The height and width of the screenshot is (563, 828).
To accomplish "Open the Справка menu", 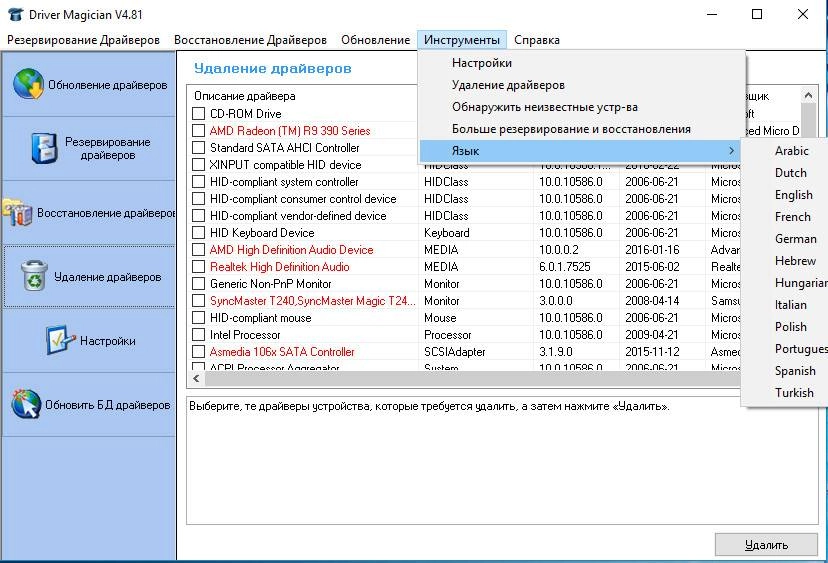I will point(537,40).
